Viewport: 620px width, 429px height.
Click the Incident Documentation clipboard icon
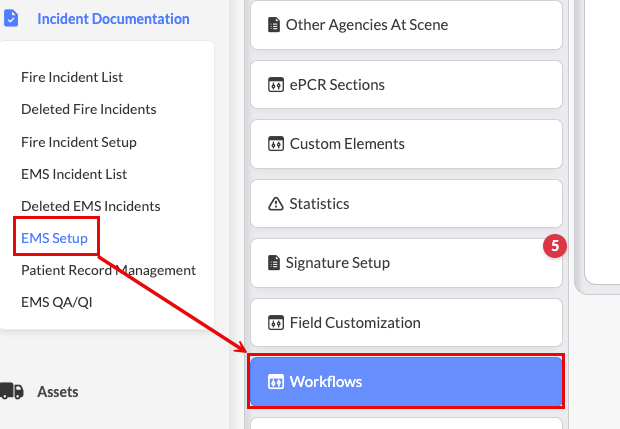[x=11, y=18]
